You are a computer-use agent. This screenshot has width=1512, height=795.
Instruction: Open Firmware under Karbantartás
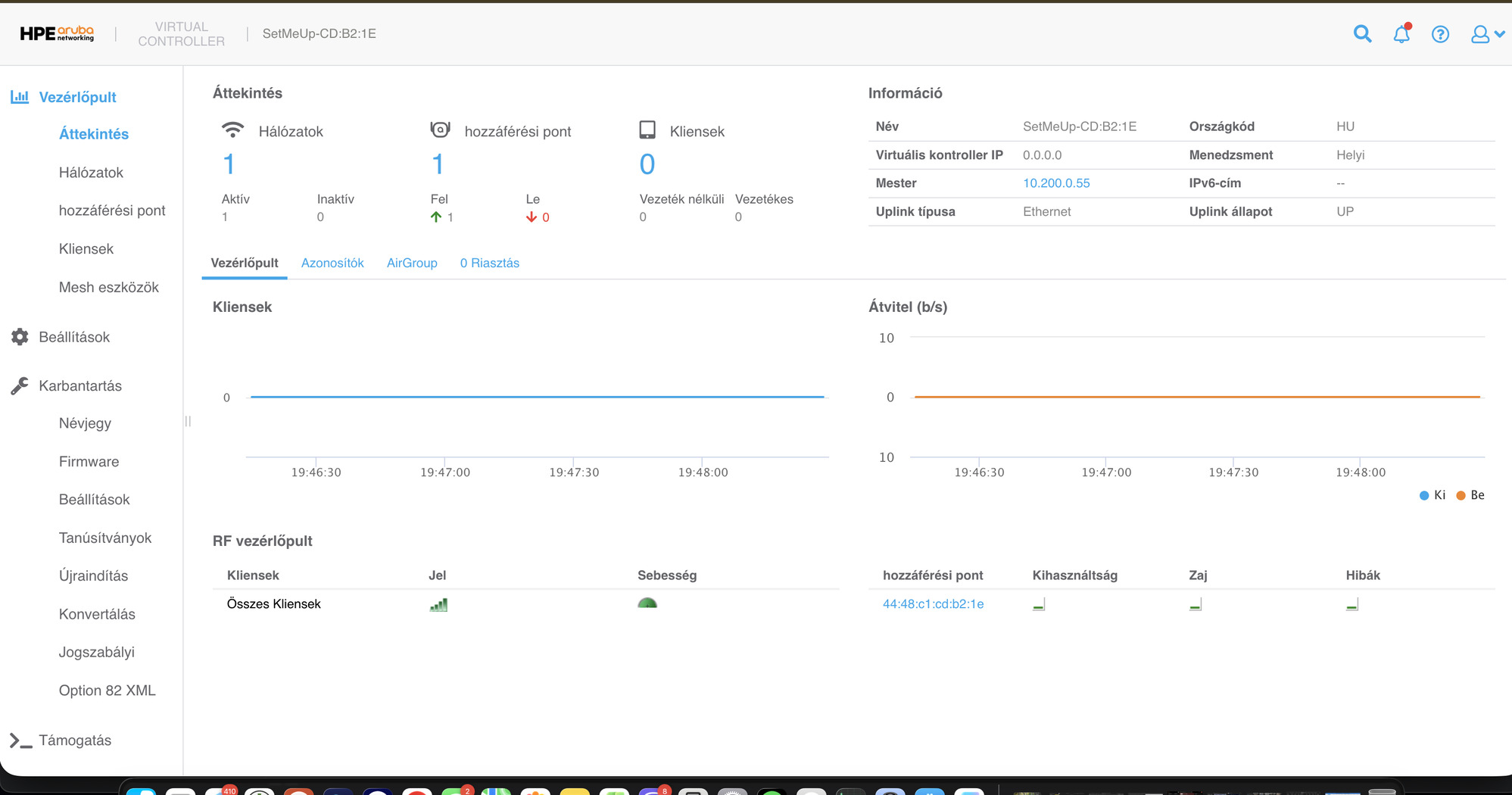click(89, 461)
